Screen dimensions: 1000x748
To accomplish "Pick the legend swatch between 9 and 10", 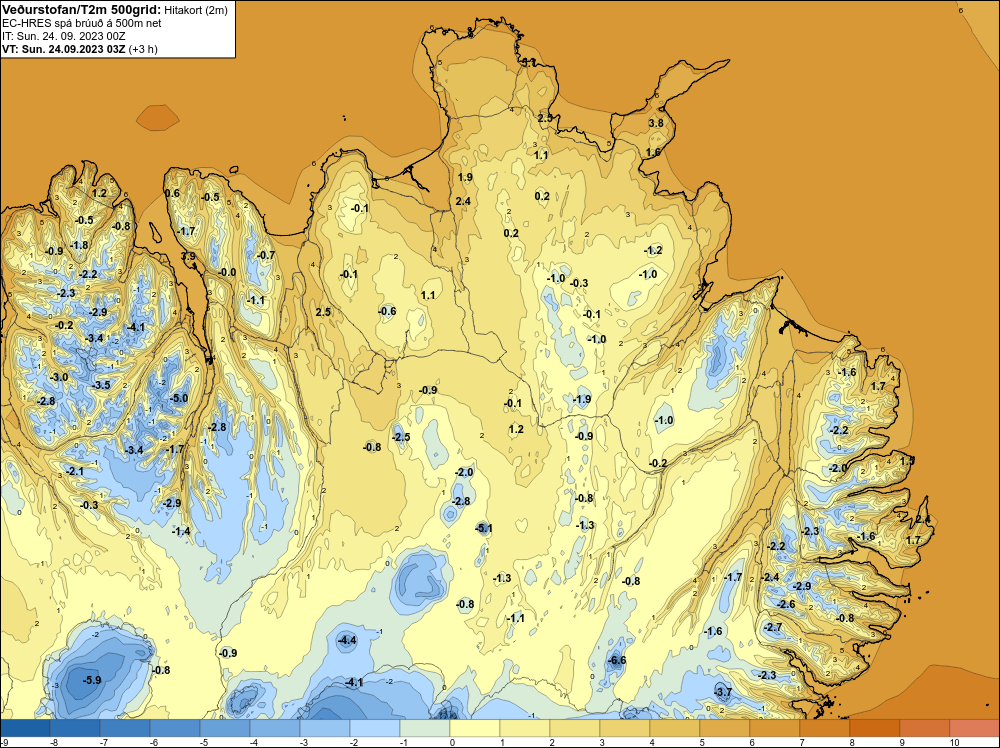I will click(925, 728).
